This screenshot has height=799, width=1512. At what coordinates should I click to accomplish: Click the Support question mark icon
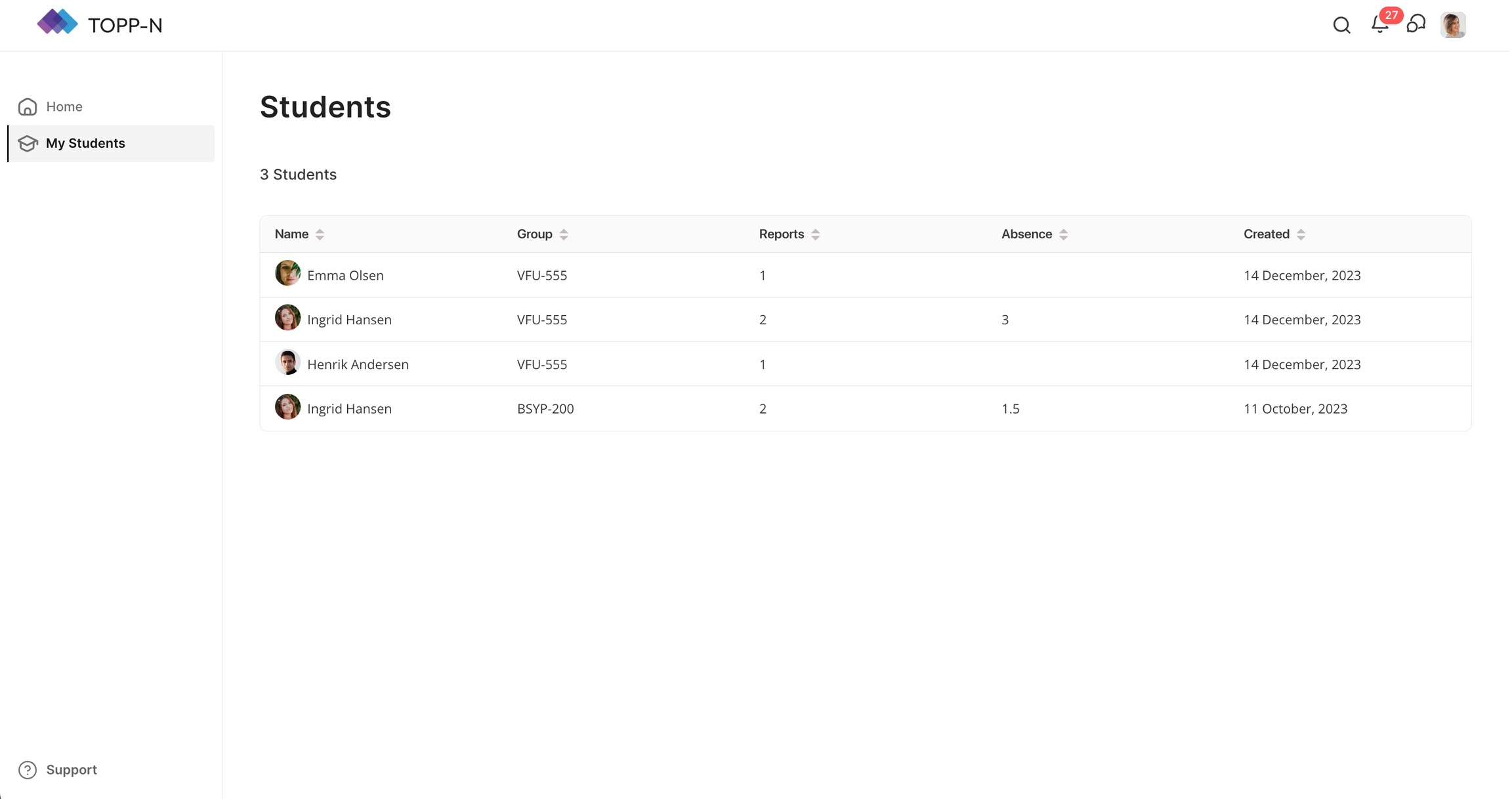28,769
